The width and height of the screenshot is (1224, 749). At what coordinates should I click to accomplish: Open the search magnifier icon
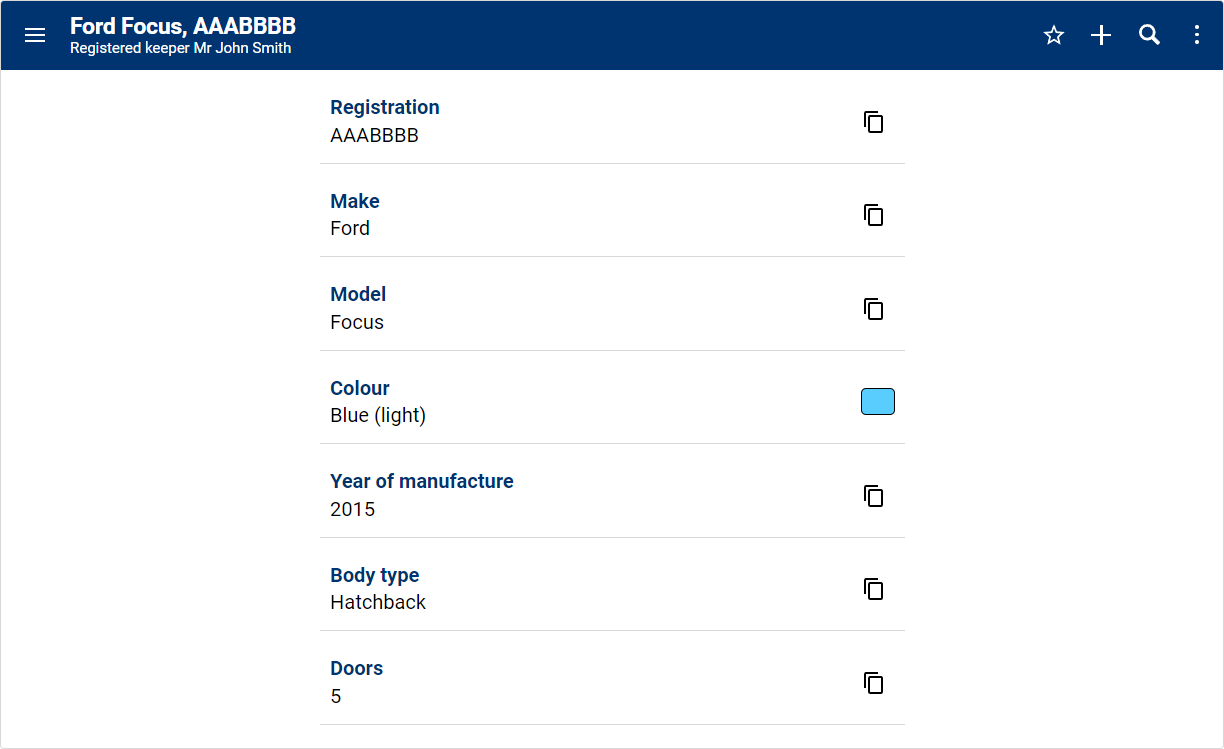[x=1149, y=36]
